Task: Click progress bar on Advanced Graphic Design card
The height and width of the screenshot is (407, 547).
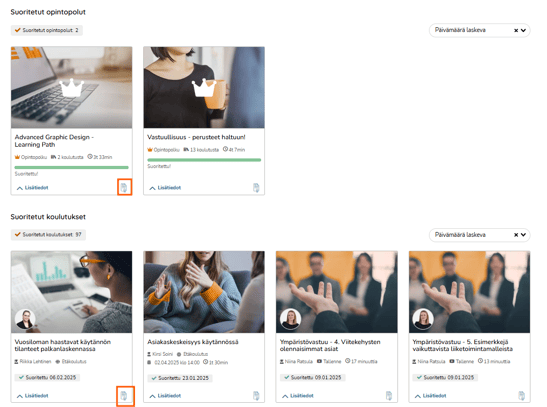Action: click(x=72, y=167)
